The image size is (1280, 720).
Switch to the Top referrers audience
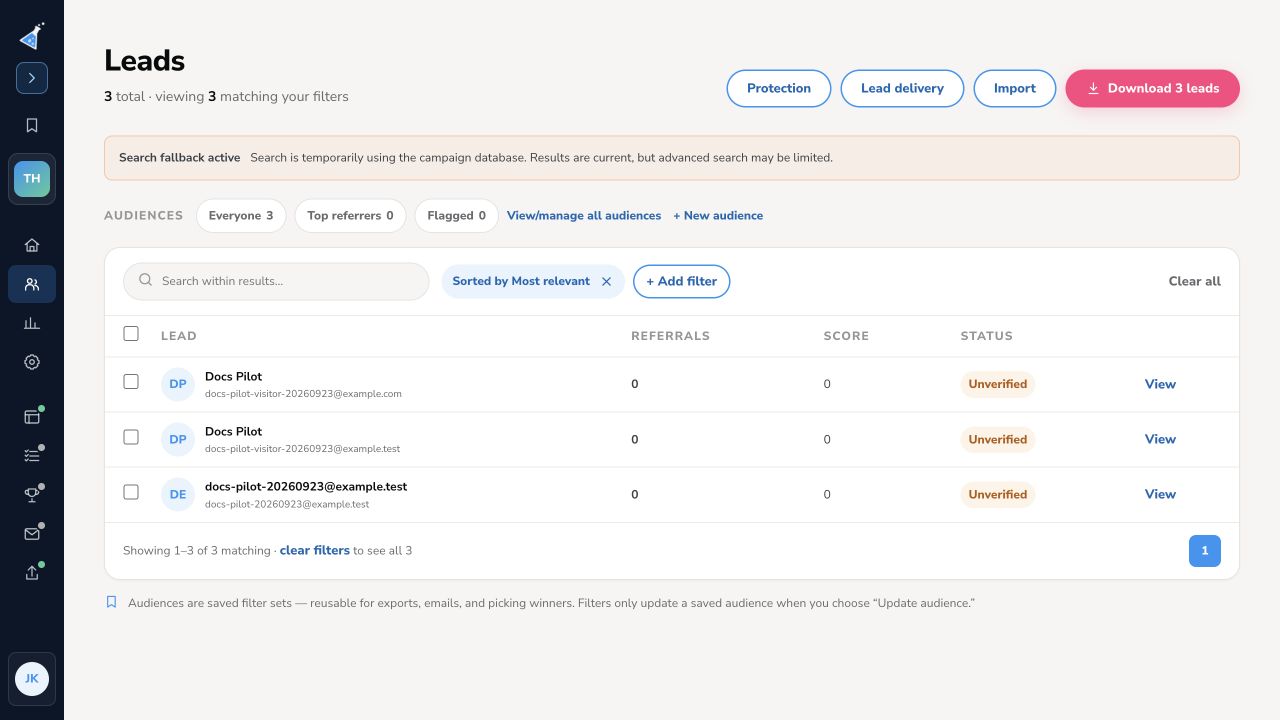[x=350, y=216]
